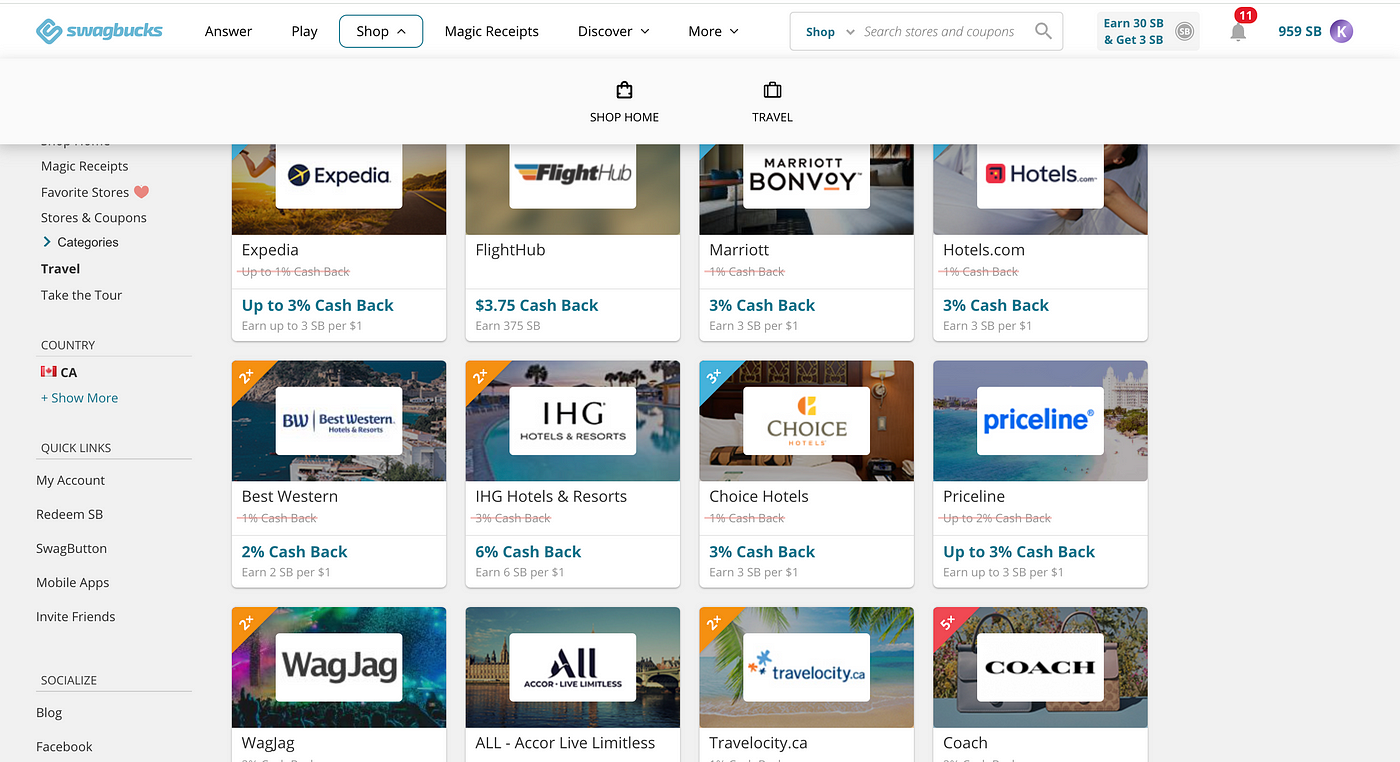1400x762 pixels.
Task: Open the Choice Hotels logo tile
Action: point(806,421)
